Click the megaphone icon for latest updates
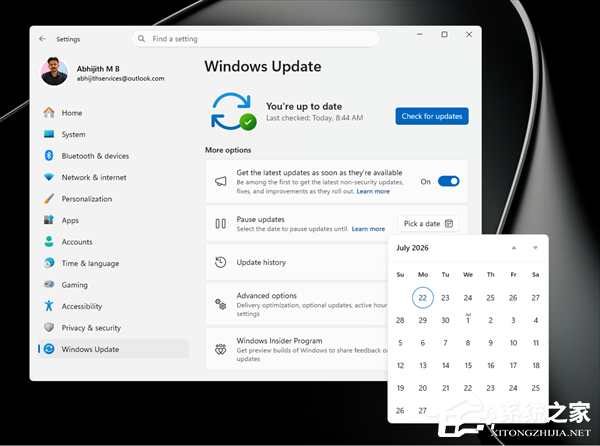This screenshot has width=600, height=446. tap(220, 181)
